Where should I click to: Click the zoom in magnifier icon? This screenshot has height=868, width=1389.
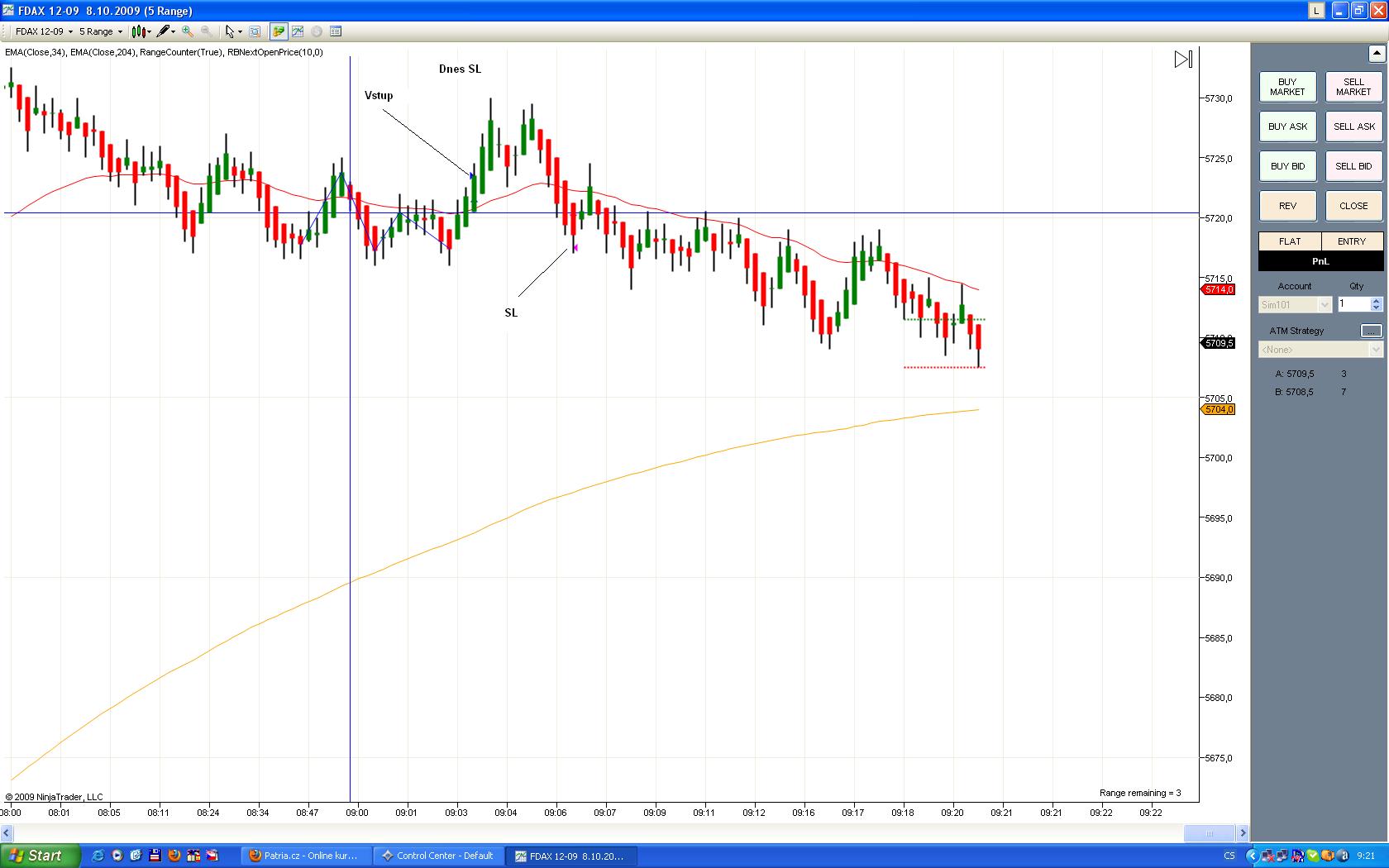(188, 31)
